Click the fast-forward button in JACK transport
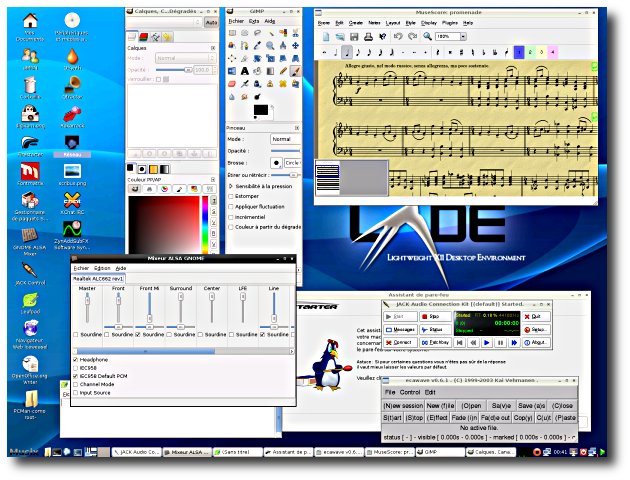630x480 pixels. (x=514, y=343)
